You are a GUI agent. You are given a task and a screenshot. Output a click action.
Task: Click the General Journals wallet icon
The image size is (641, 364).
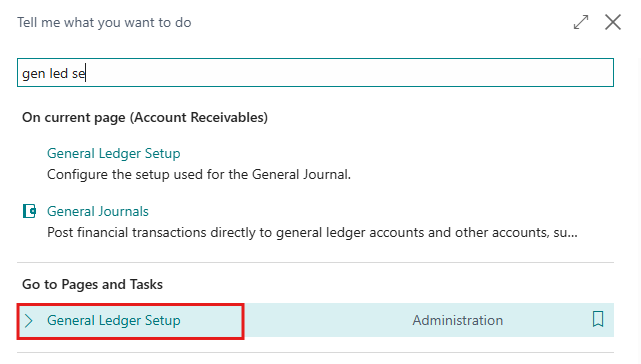(x=29, y=211)
